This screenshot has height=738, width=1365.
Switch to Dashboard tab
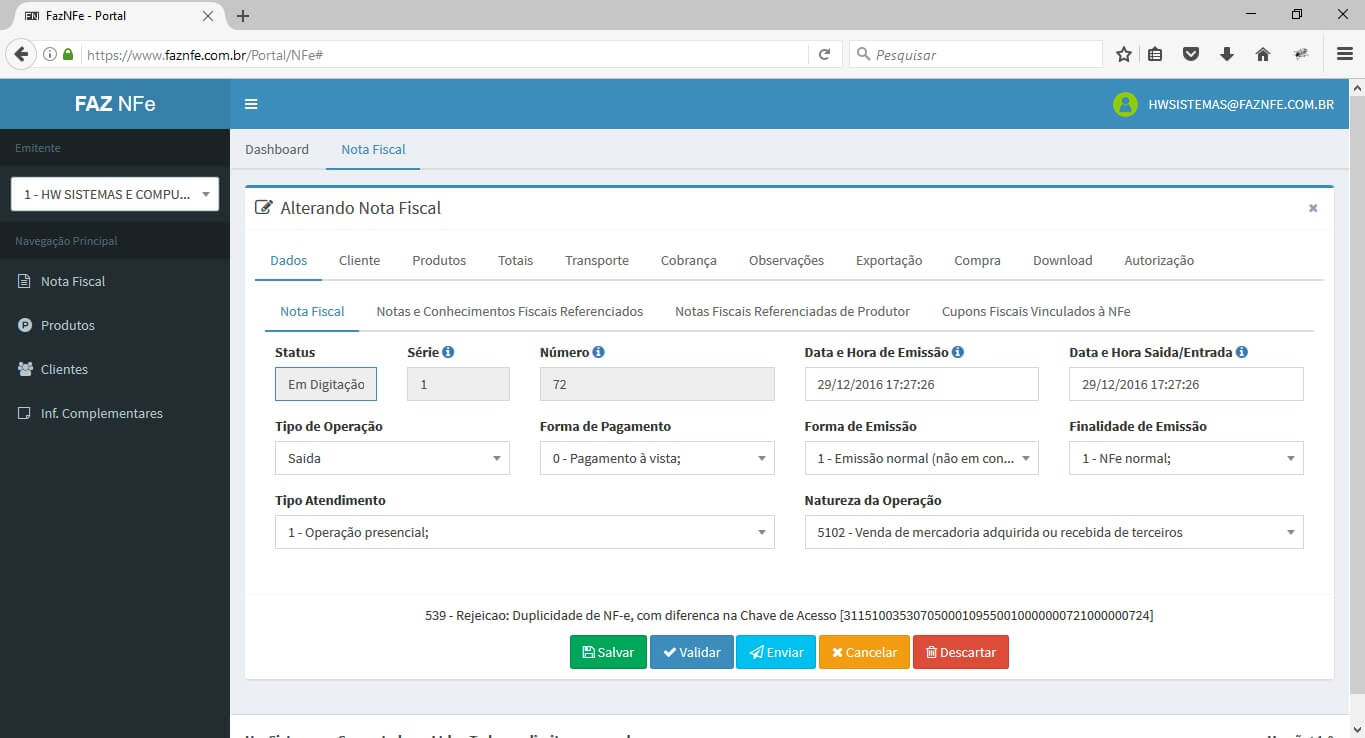[x=277, y=149]
